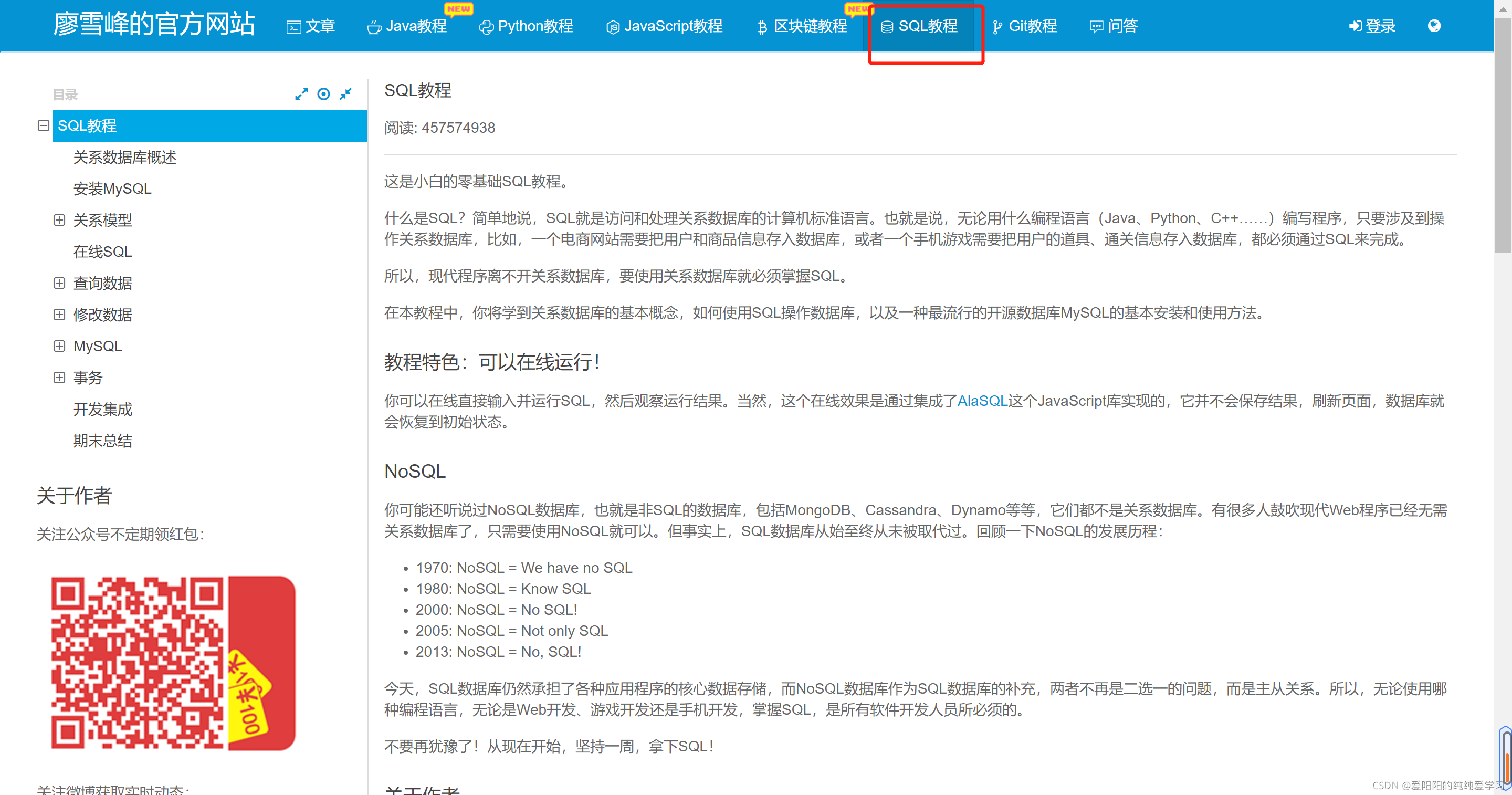Click the JS shield icon in navbar
This screenshot has height=795, width=1512.
[612, 27]
